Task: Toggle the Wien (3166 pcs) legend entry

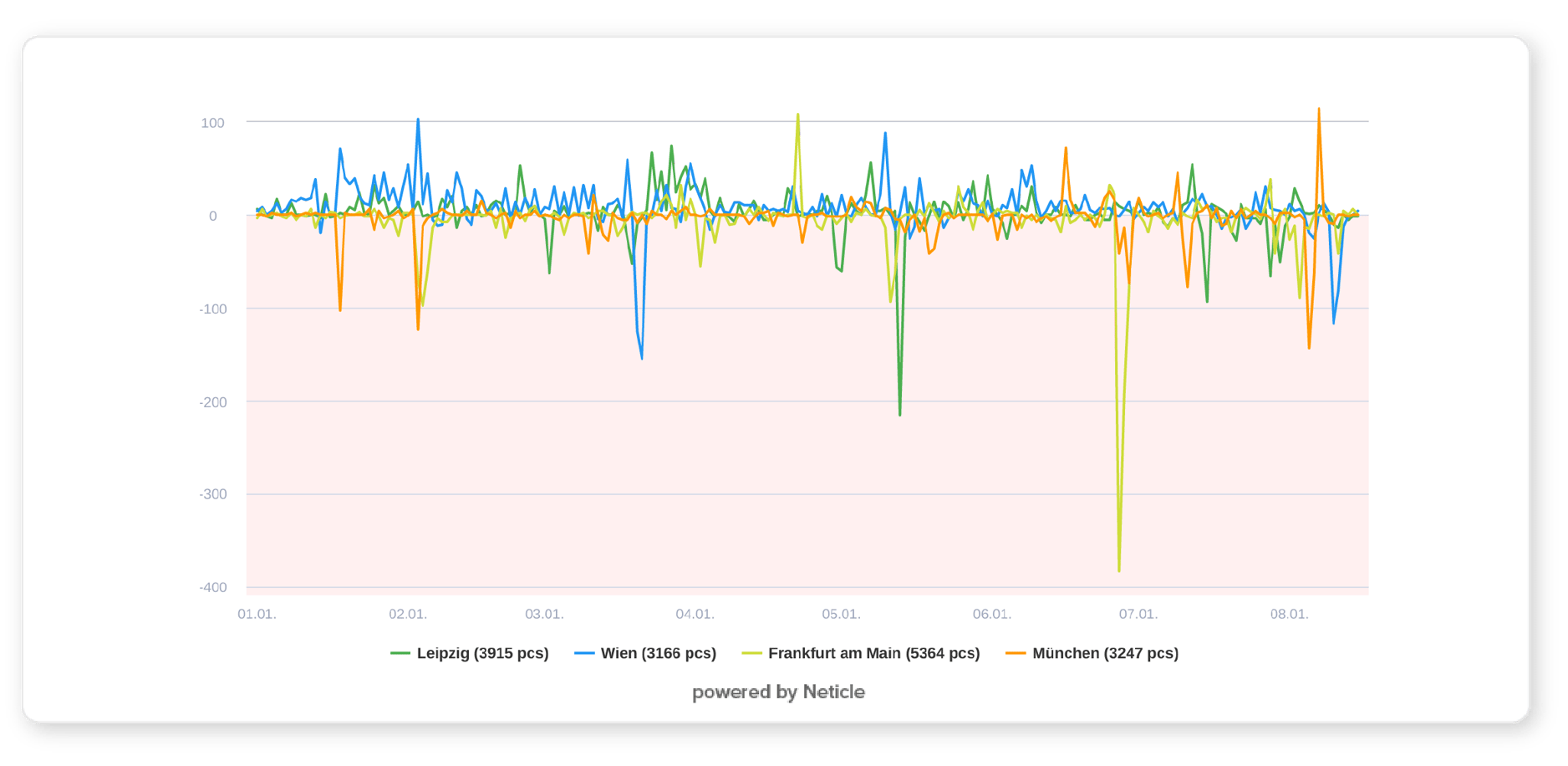Action: 645,653
